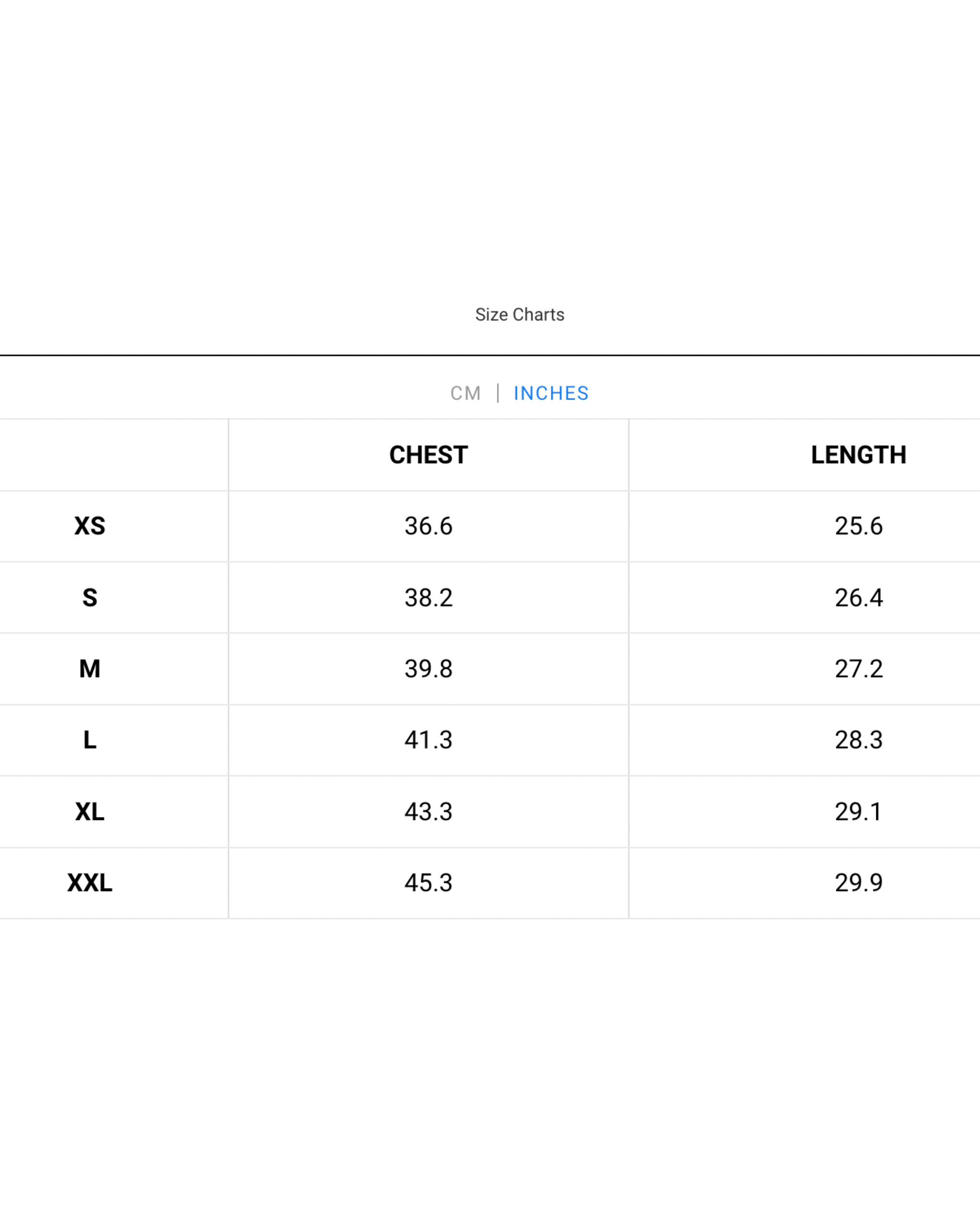Click the XS chest value 36.6

click(x=429, y=526)
